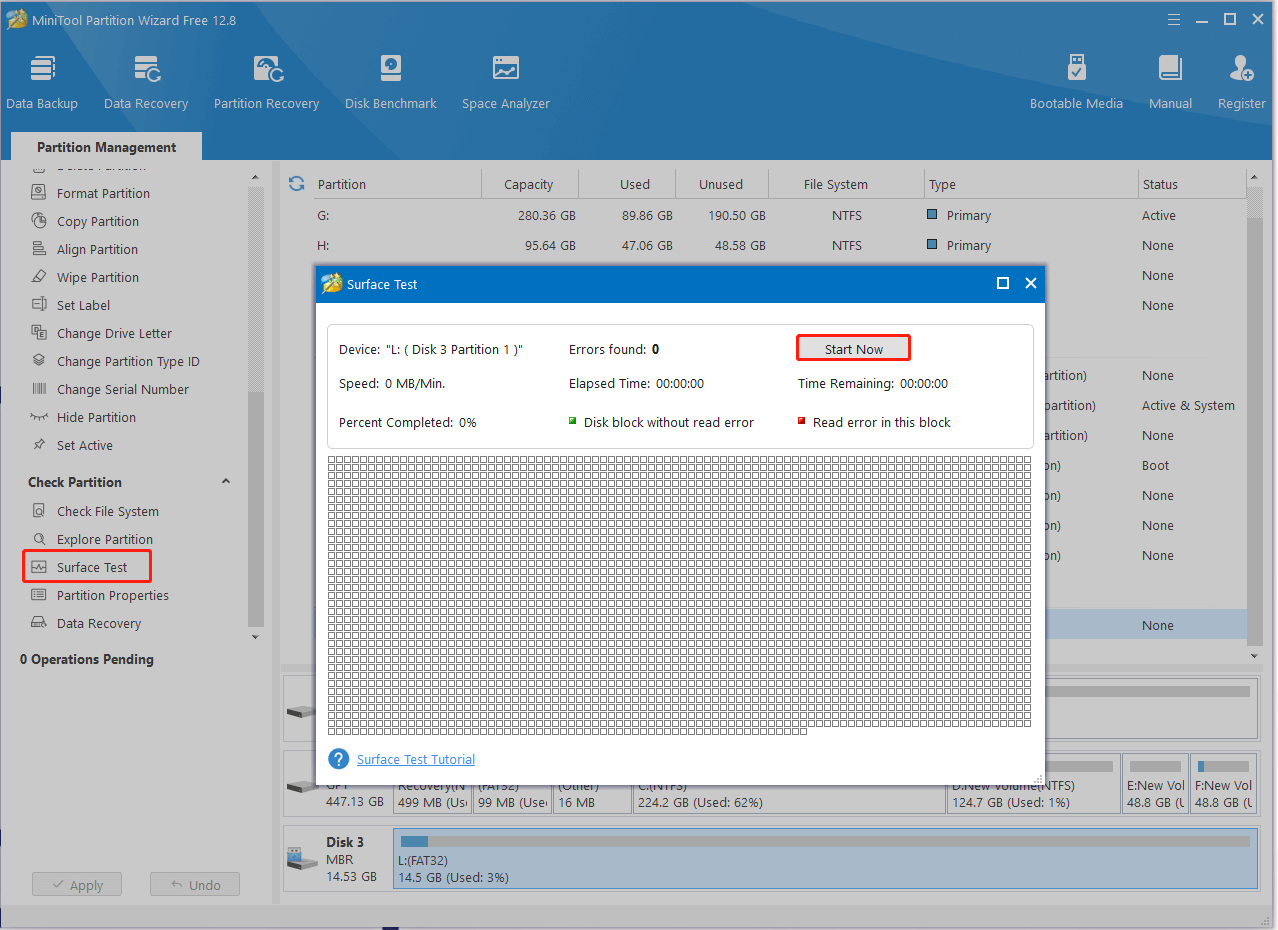This screenshot has height=930, width=1278.
Task: Open Surface Test tutorial help icon
Action: [x=339, y=759]
